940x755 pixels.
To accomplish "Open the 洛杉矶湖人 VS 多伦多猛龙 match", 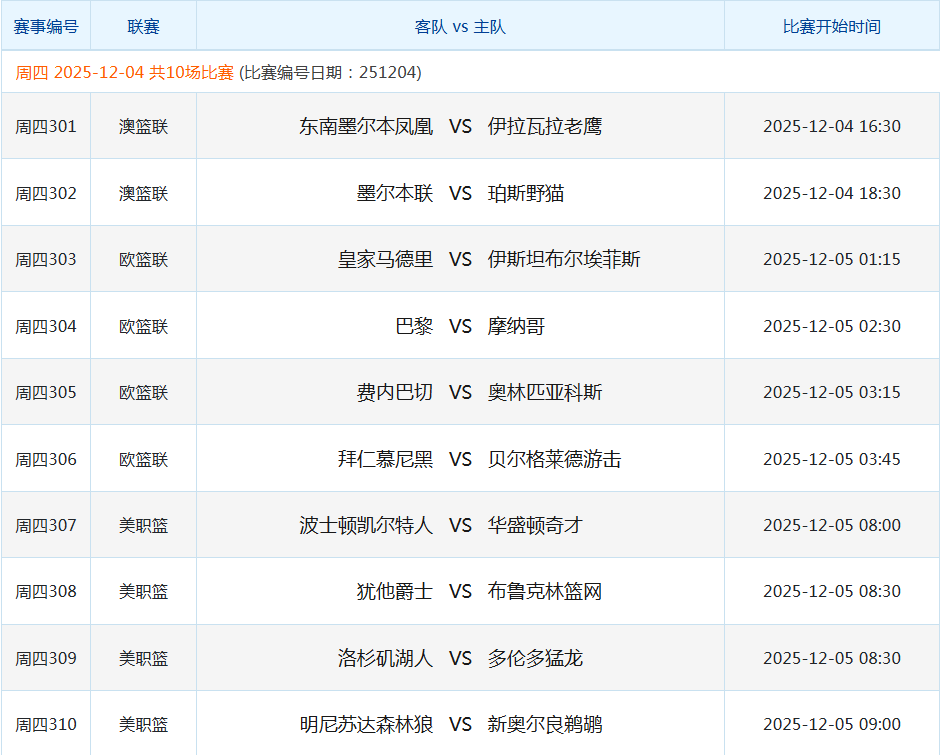I will pos(460,658).
